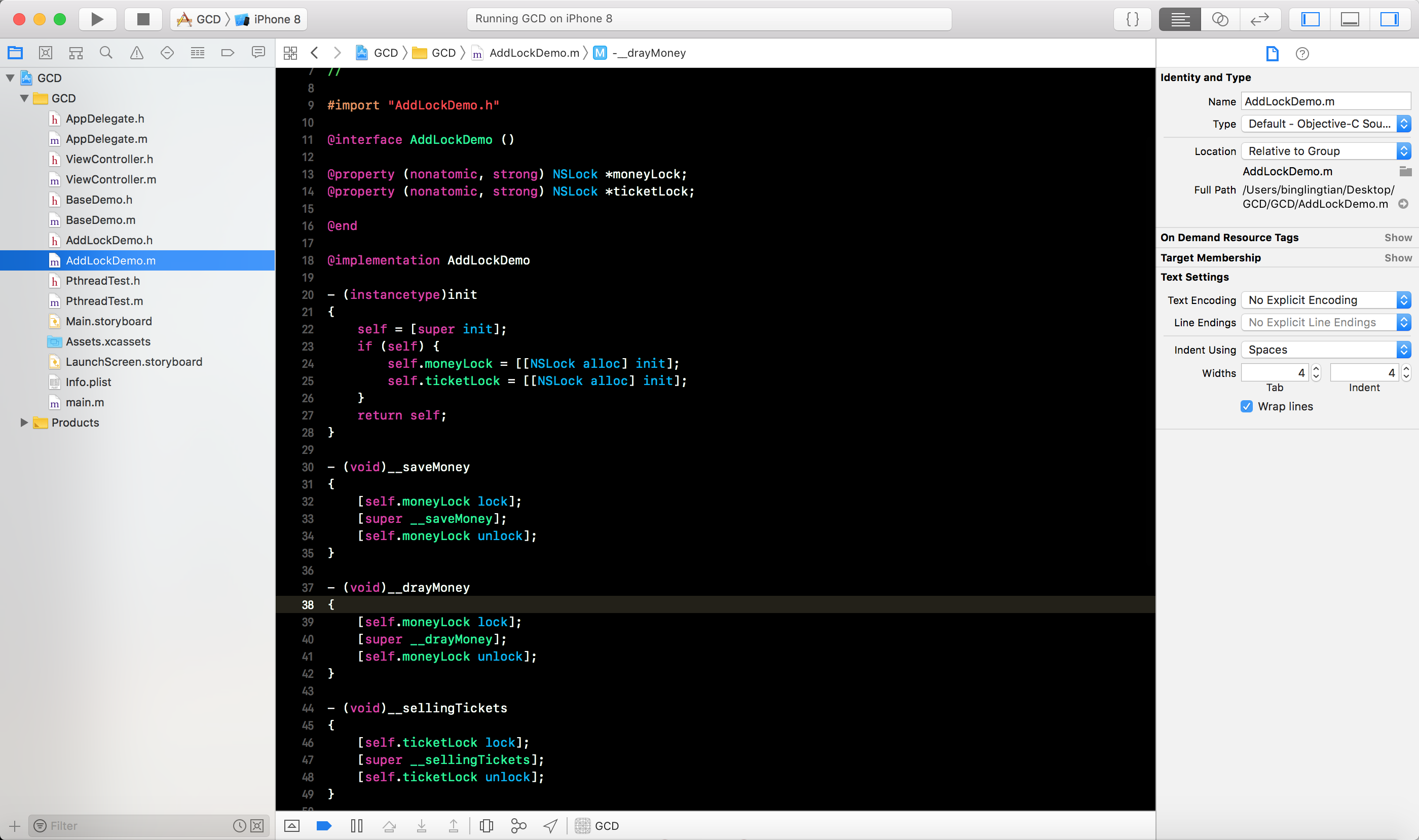Show the Find navigator

(x=106, y=53)
